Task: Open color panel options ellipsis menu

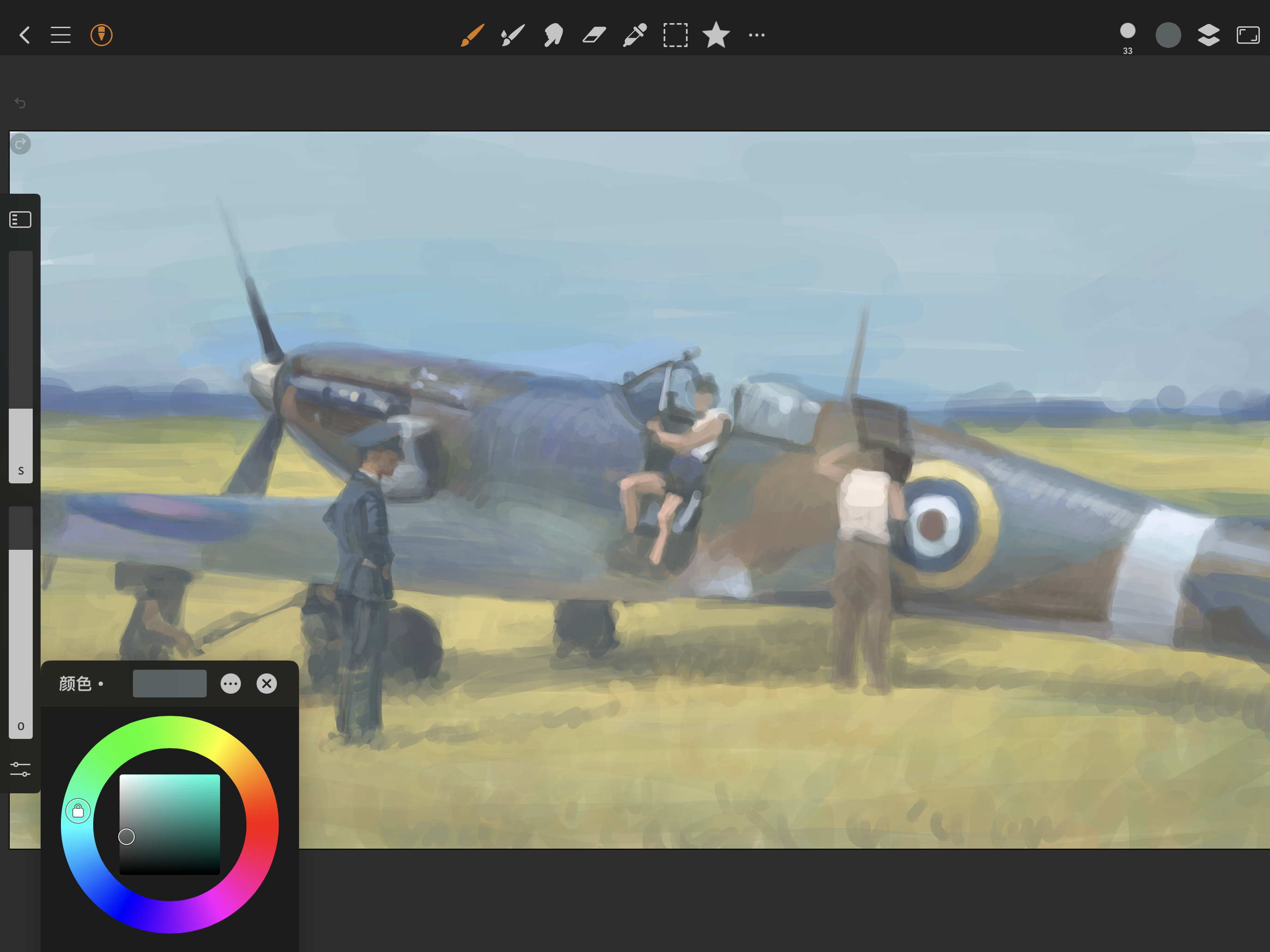Action: [x=231, y=684]
